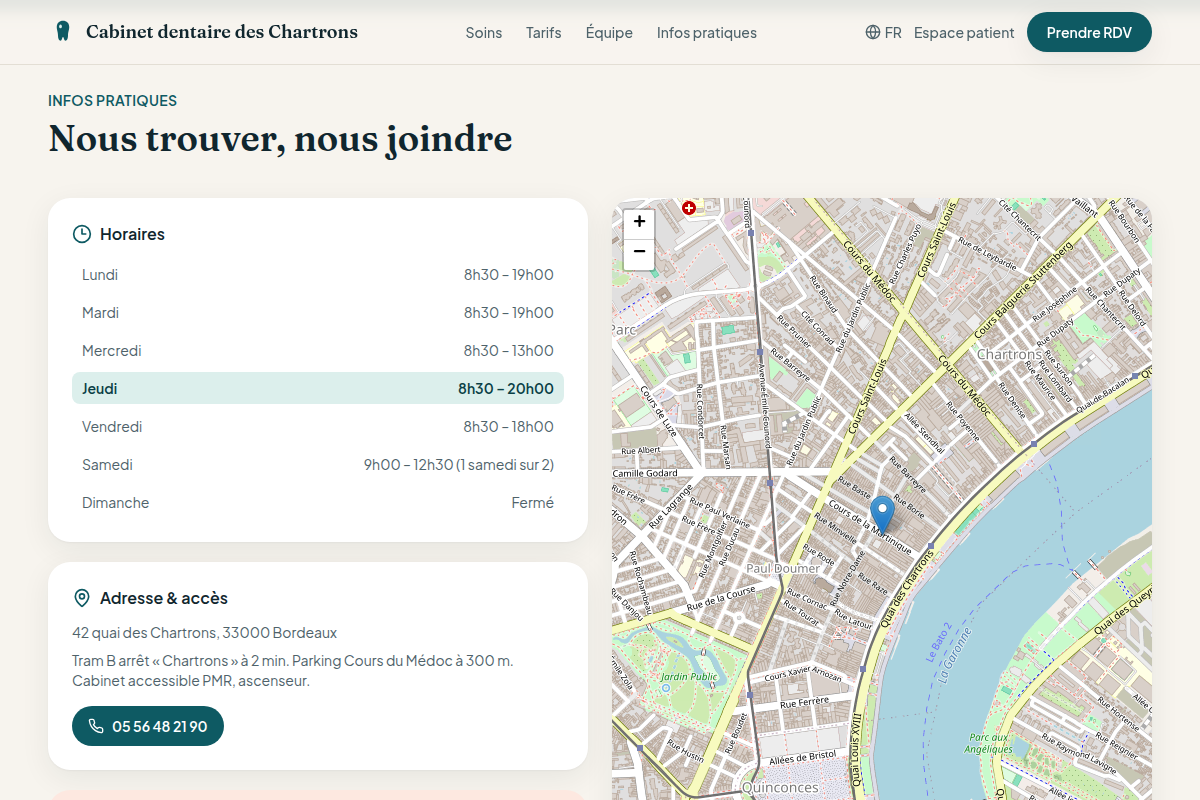The height and width of the screenshot is (800, 1200).
Task: Click the Tram B access description text
Action: click(292, 671)
